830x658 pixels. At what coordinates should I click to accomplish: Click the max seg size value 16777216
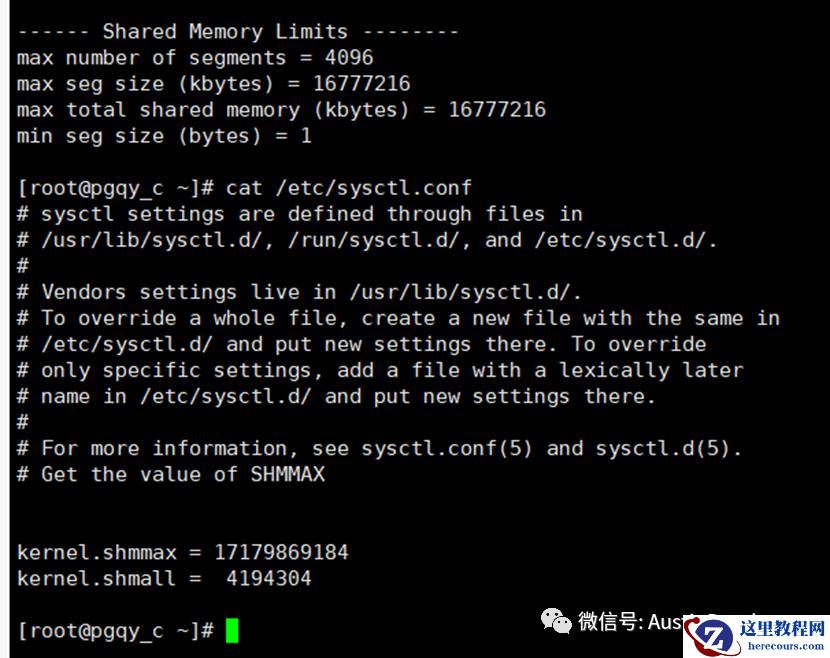pos(362,84)
